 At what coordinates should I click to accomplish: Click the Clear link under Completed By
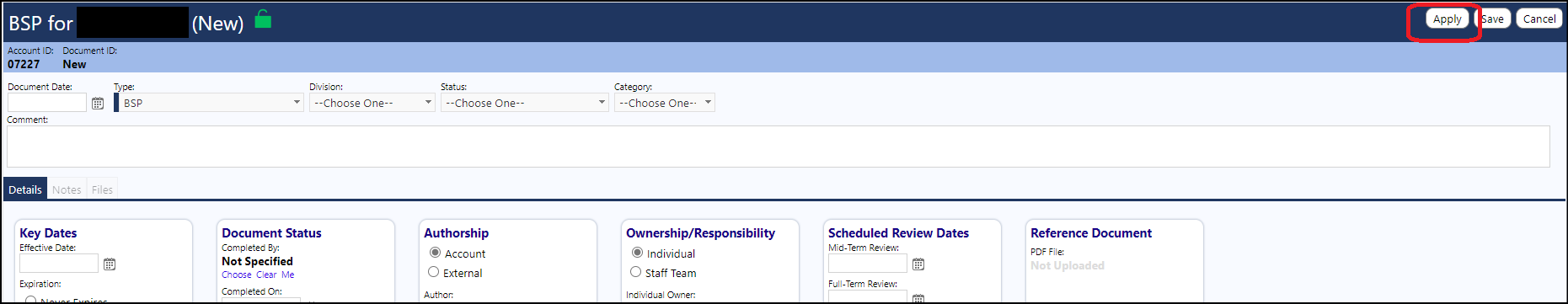pos(266,275)
